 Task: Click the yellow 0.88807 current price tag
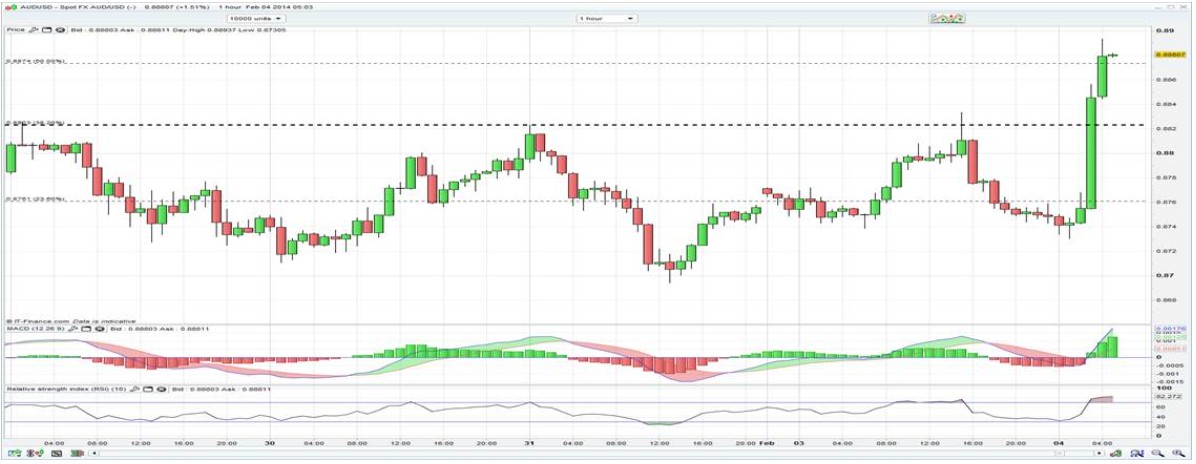click(1170, 55)
